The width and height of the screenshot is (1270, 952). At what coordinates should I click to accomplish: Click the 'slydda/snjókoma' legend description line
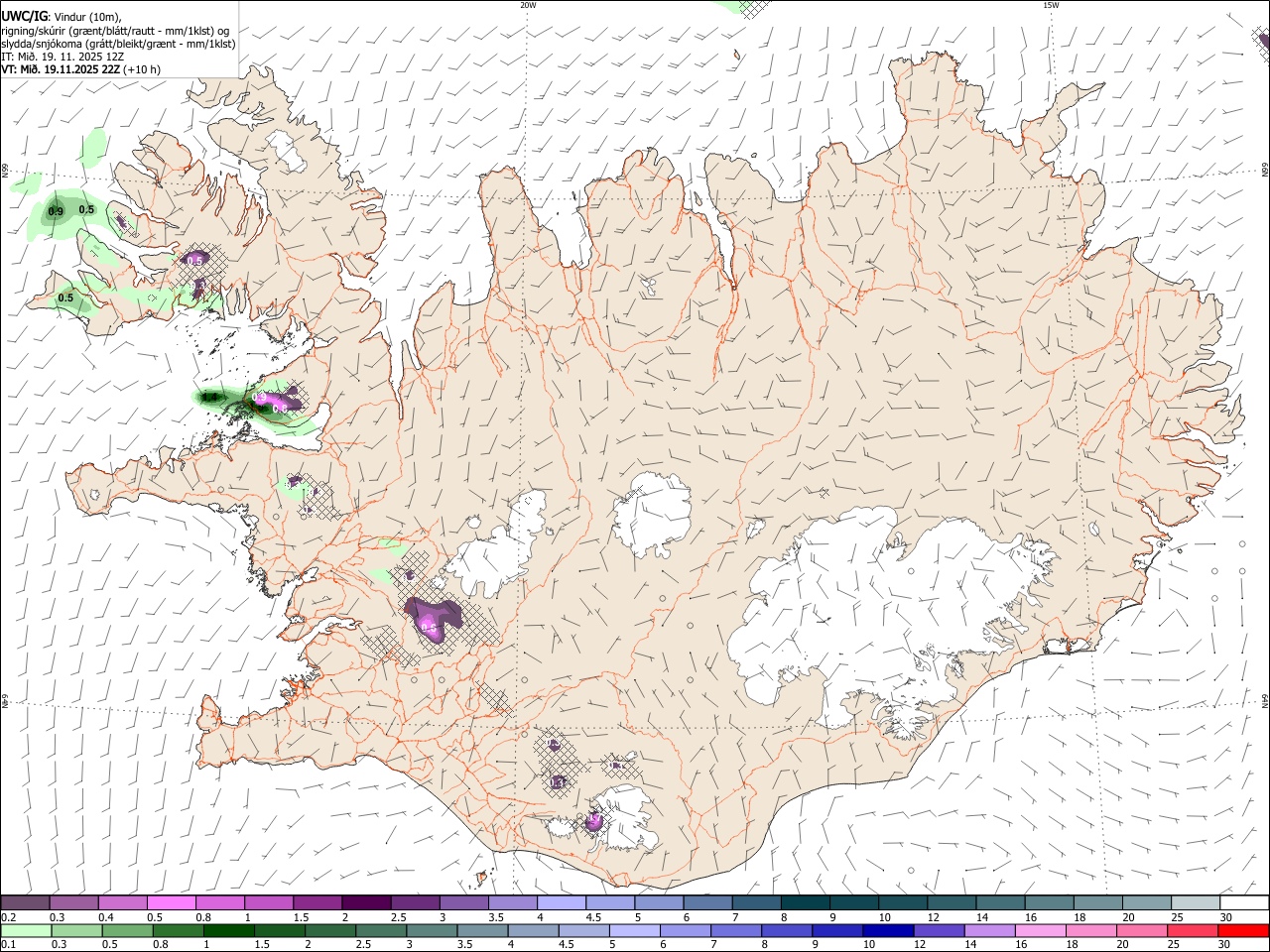click(x=118, y=44)
